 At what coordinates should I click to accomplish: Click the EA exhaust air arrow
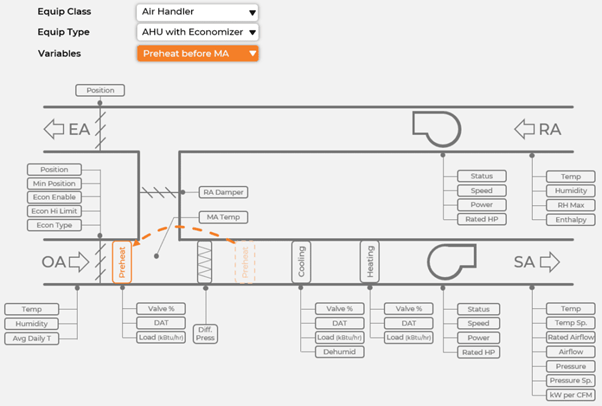[67, 129]
